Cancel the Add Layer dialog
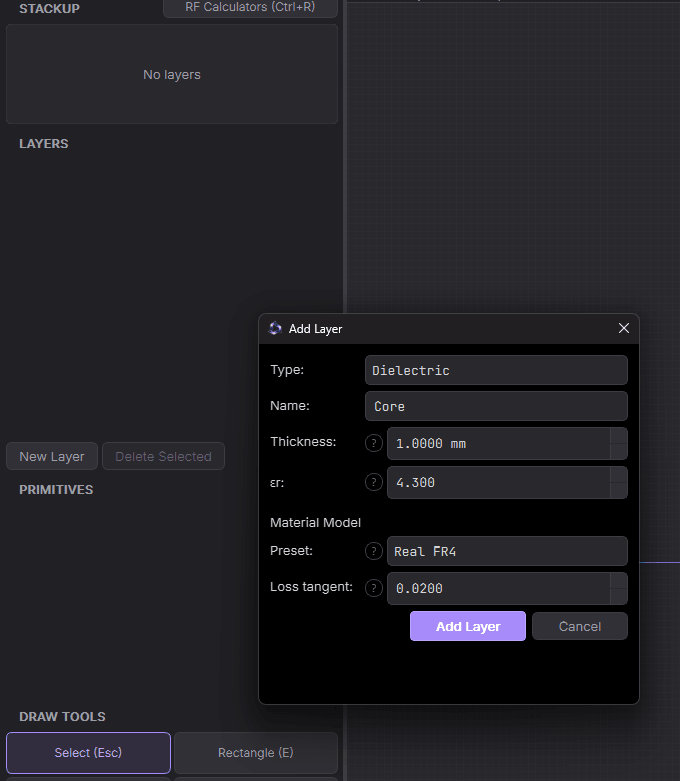The image size is (680, 781). coord(580,626)
